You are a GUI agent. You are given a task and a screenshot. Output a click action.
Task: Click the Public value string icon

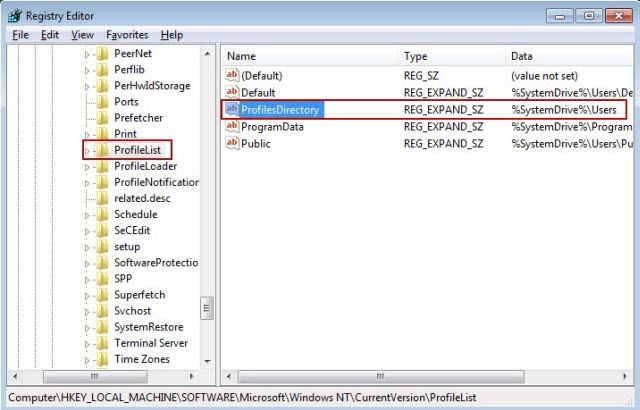[x=232, y=143]
